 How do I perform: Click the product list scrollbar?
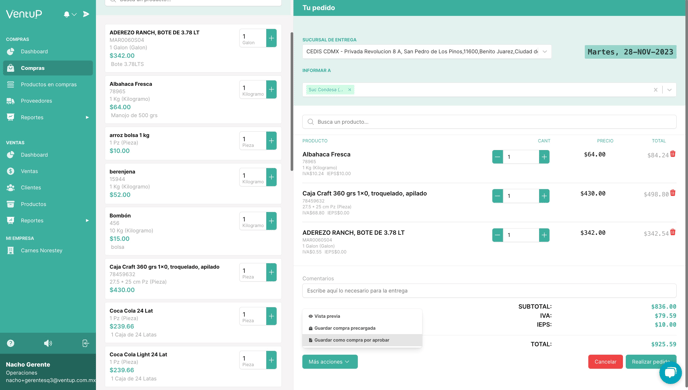(x=292, y=101)
